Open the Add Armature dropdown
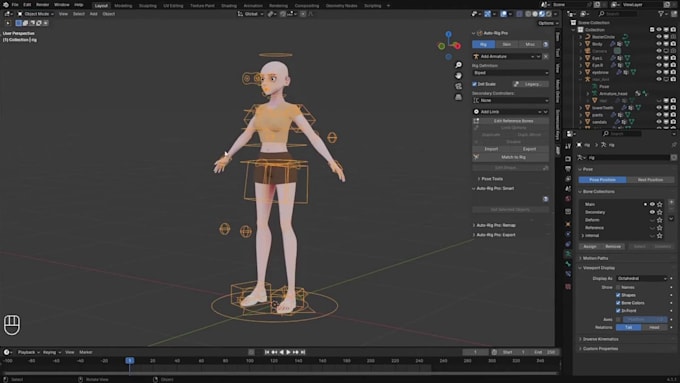Image resolution: width=680 pixels, height=383 pixels. [x=507, y=56]
